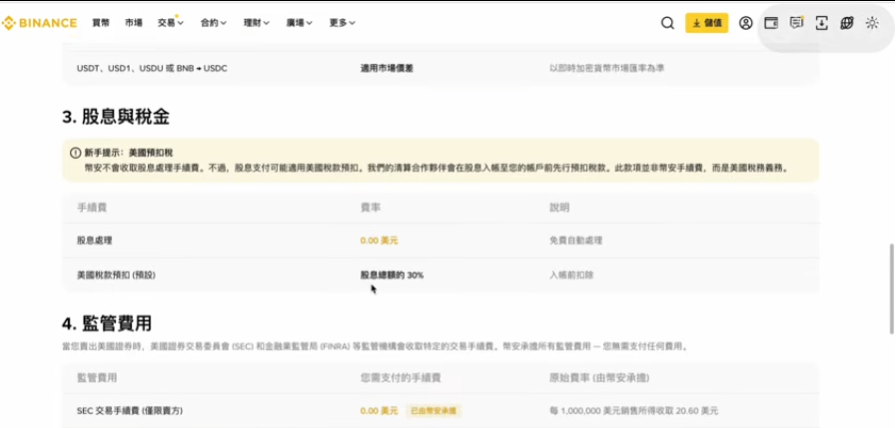896x428 pixels.
Task: Select the 4. 監管費用 heading
Action: point(107,324)
